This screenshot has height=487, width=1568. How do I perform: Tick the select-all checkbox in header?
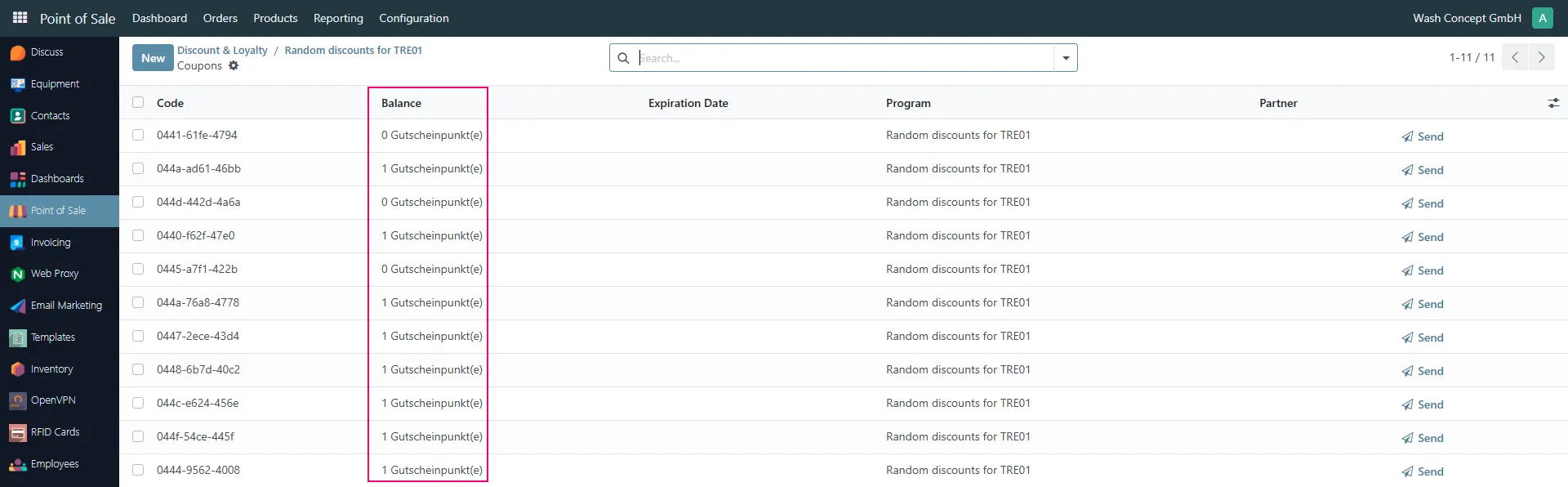tap(138, 102)
